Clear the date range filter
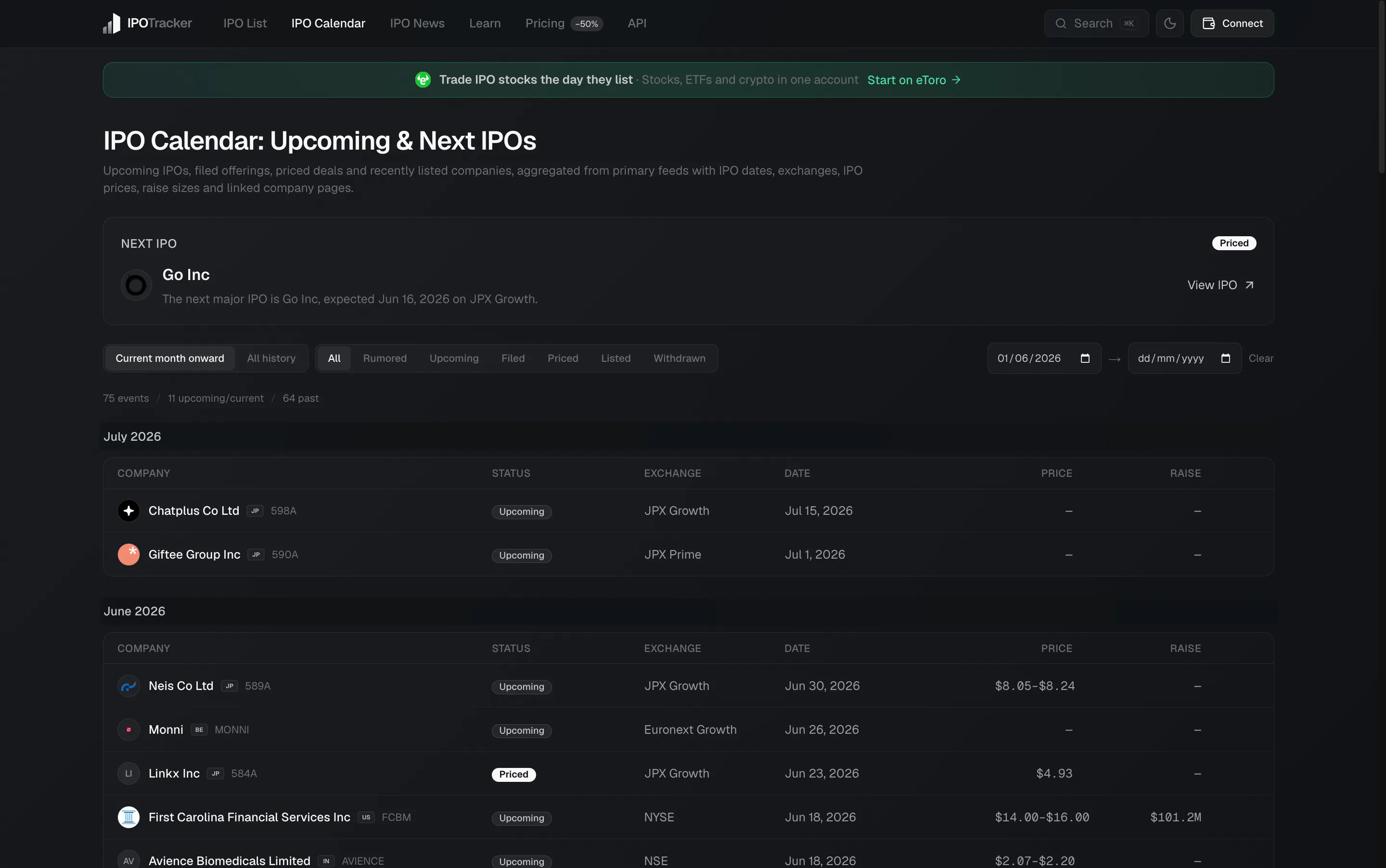1386x868 pixels. click(x=1261, y=358)
